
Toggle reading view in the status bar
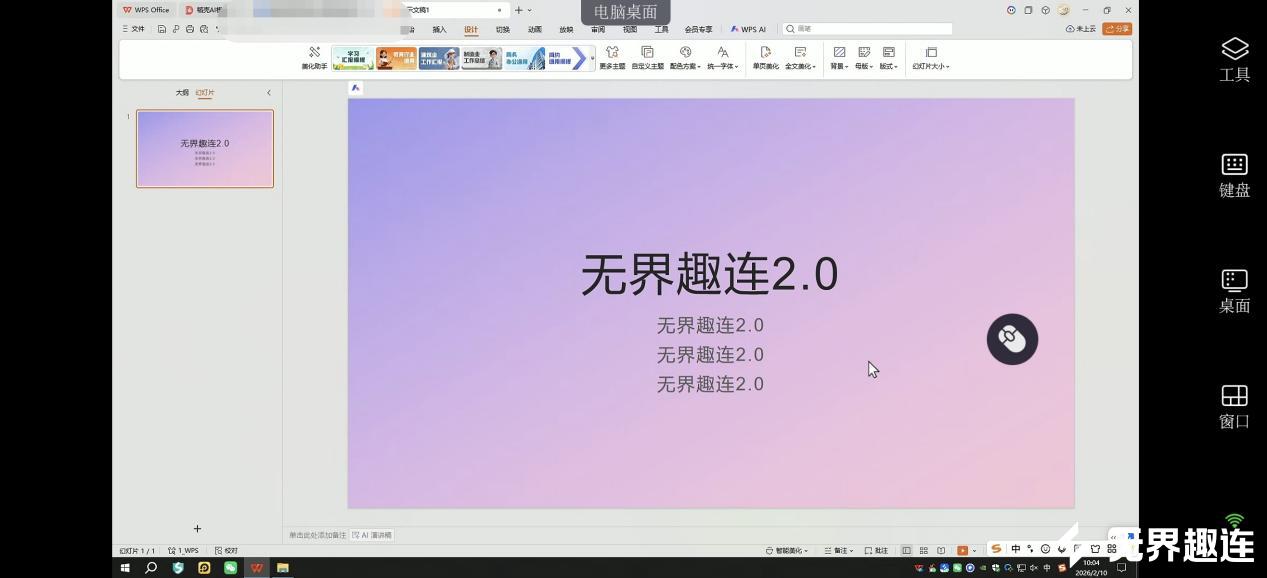coord(941,549)
